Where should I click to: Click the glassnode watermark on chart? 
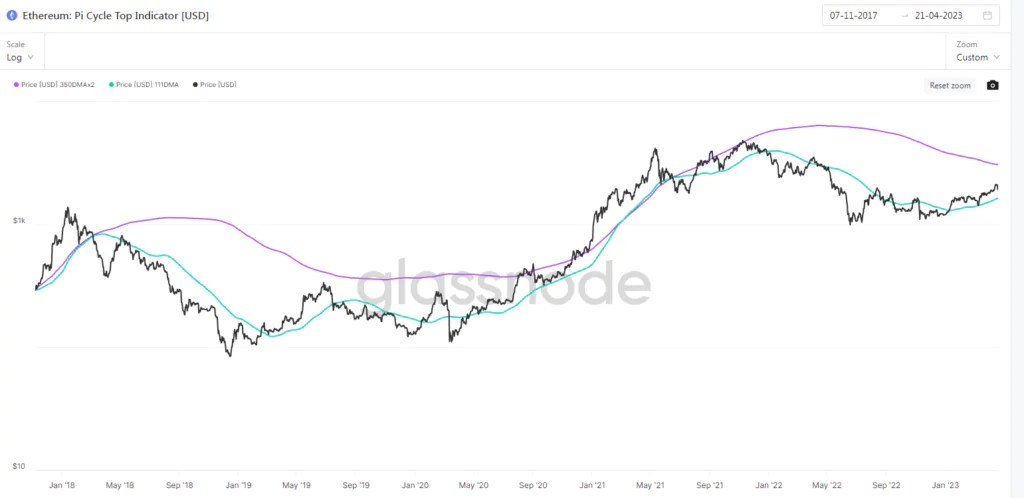point(503,283)
